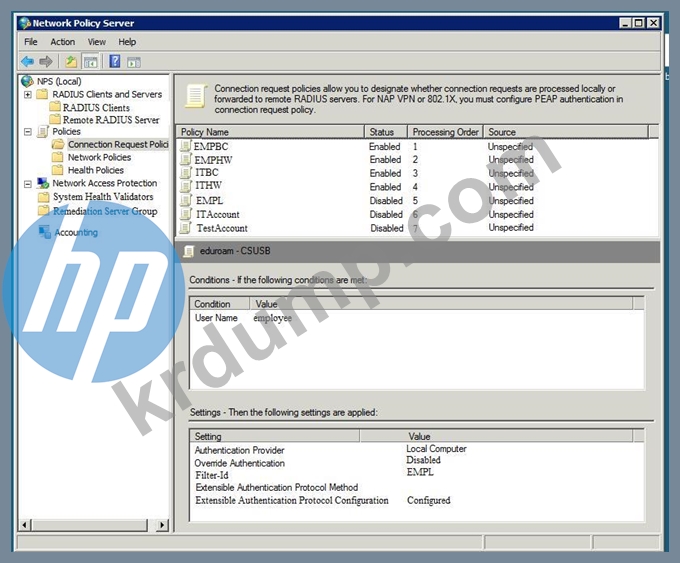This screenshot has height=563, width=680.
Task: Select Network Policies tree item
Action: click(x=99, y=157)
